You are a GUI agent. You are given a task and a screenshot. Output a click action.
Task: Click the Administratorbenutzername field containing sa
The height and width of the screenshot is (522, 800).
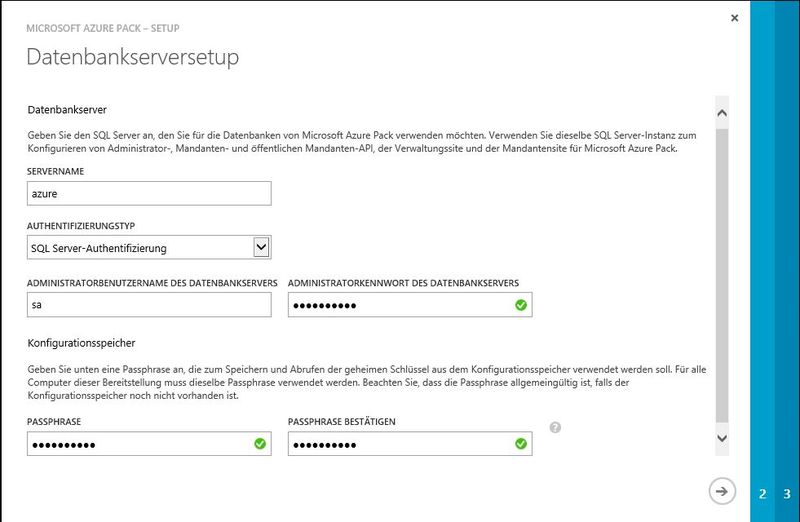click(149, 305)
